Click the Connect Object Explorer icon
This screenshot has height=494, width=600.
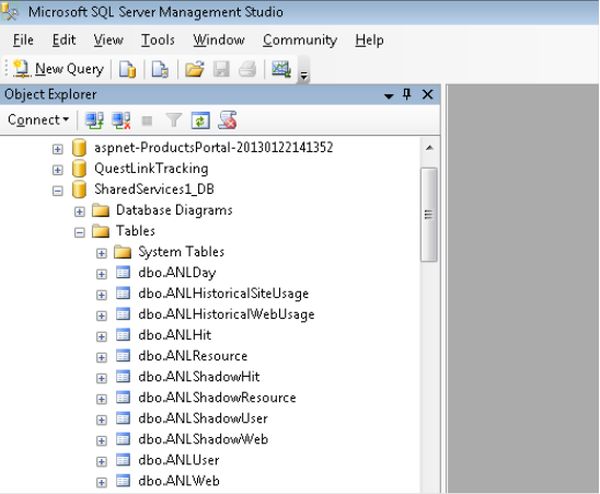point(94,120)
